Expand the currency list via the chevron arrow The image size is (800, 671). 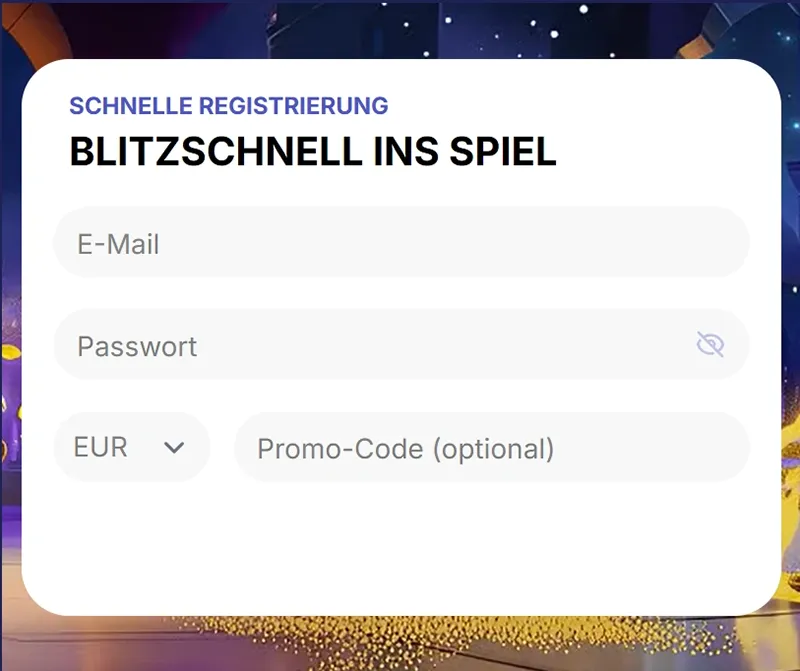pyautogui.click(x=174, y=448)
